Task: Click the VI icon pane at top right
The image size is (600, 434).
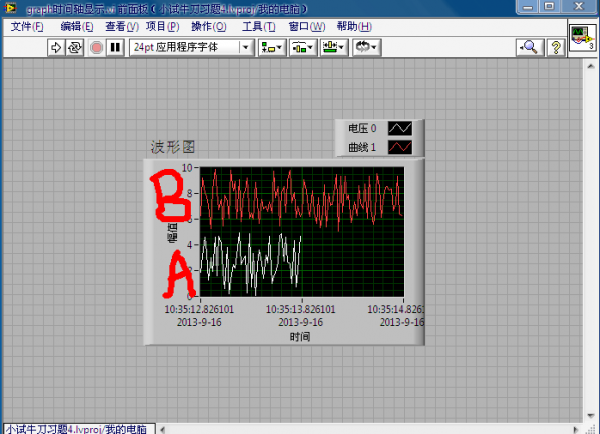Action: click(x=582, y=38)
